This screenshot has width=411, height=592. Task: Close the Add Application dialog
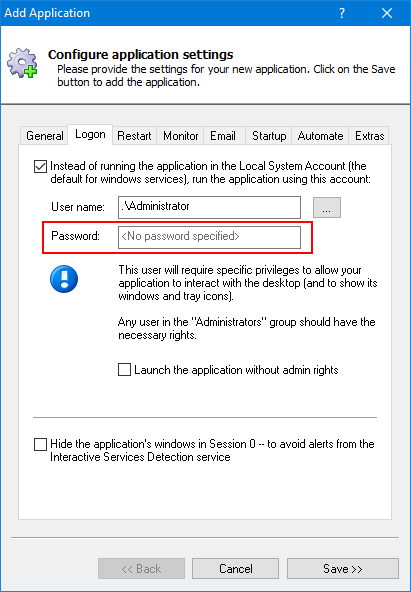387,13
